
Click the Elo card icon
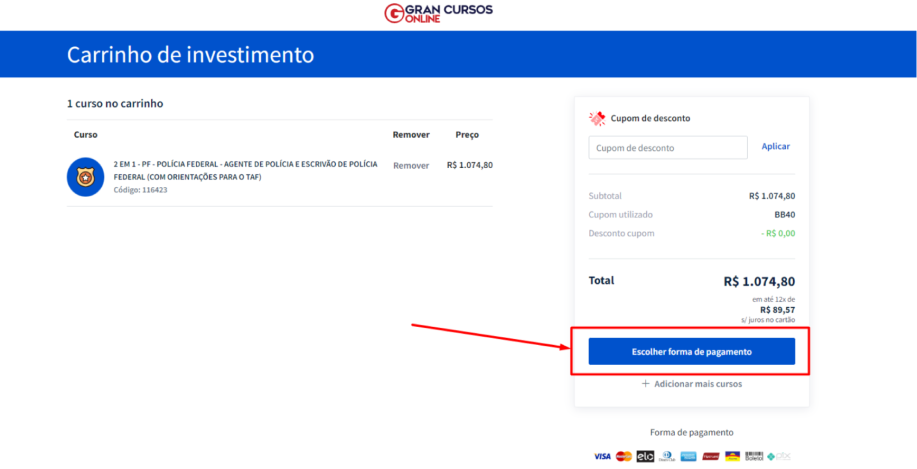pyautogui.click(x=645, y=456)
